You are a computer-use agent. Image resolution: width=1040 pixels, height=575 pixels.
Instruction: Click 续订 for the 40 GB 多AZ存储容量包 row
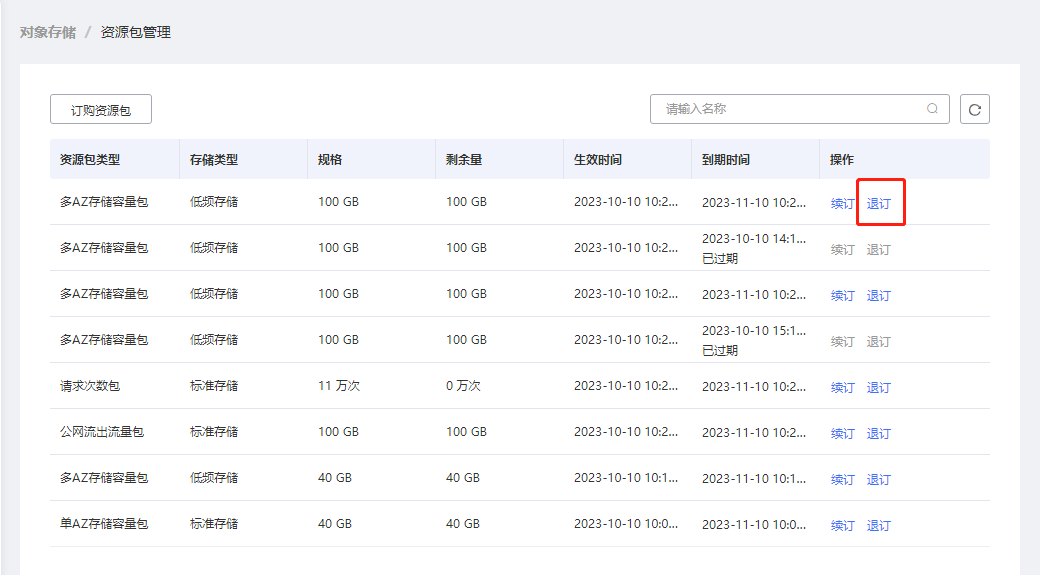(843, 479)
